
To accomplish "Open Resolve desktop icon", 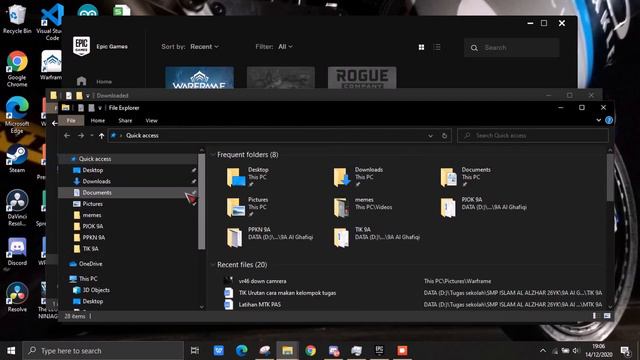I will (x=17, y=298).
